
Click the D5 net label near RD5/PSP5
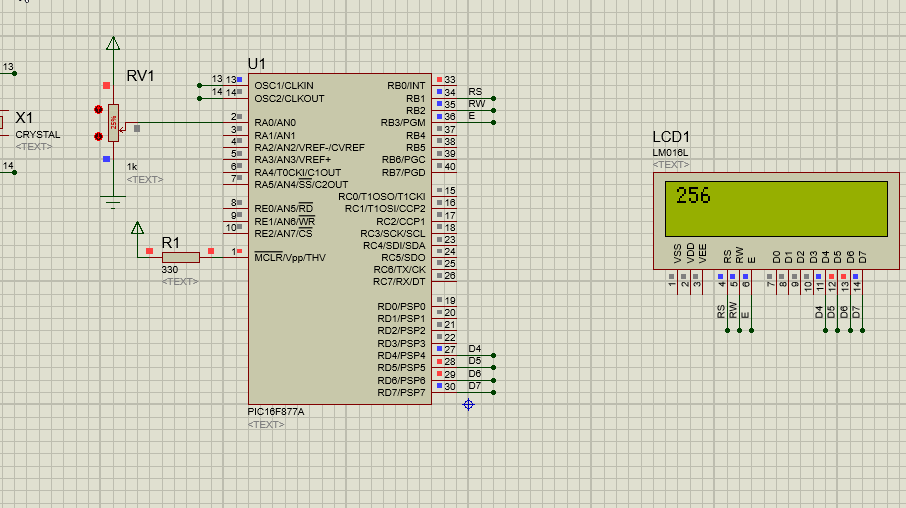pyautogui.click(x=475, y=361)
